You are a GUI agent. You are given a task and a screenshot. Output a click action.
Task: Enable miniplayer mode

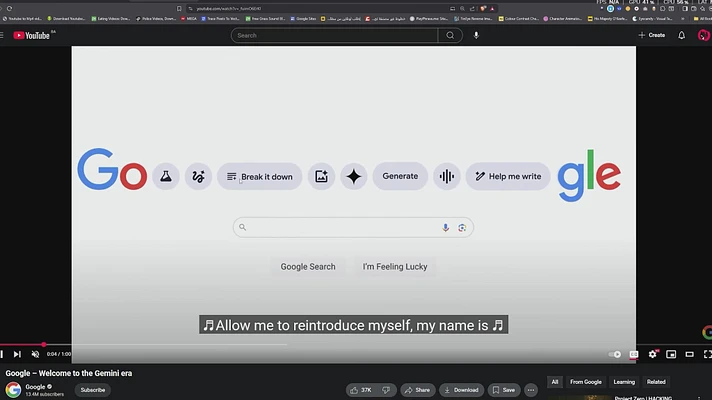click(x=671, y=354)
